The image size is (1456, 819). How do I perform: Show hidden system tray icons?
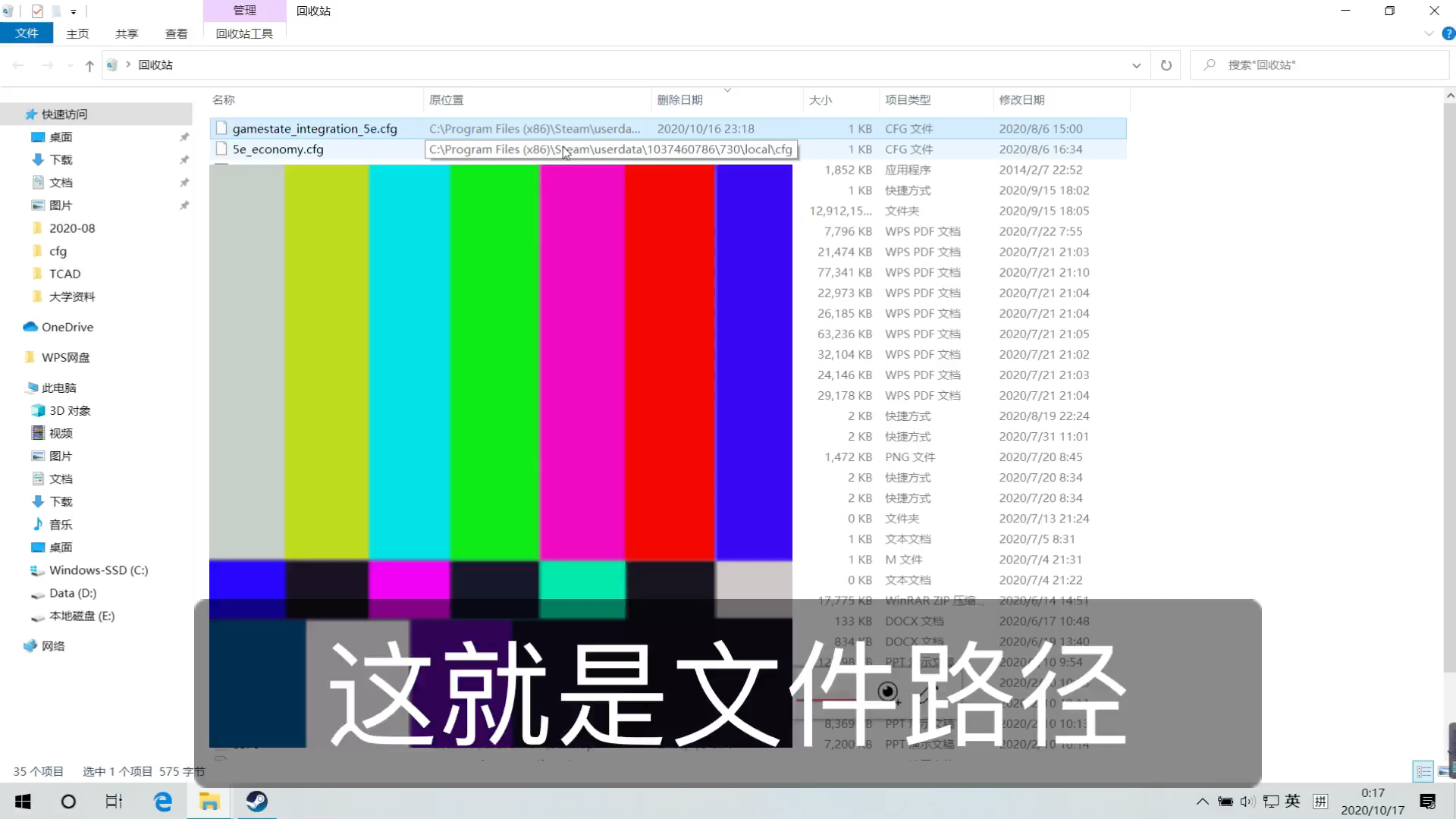click(x=1202, y=802)
